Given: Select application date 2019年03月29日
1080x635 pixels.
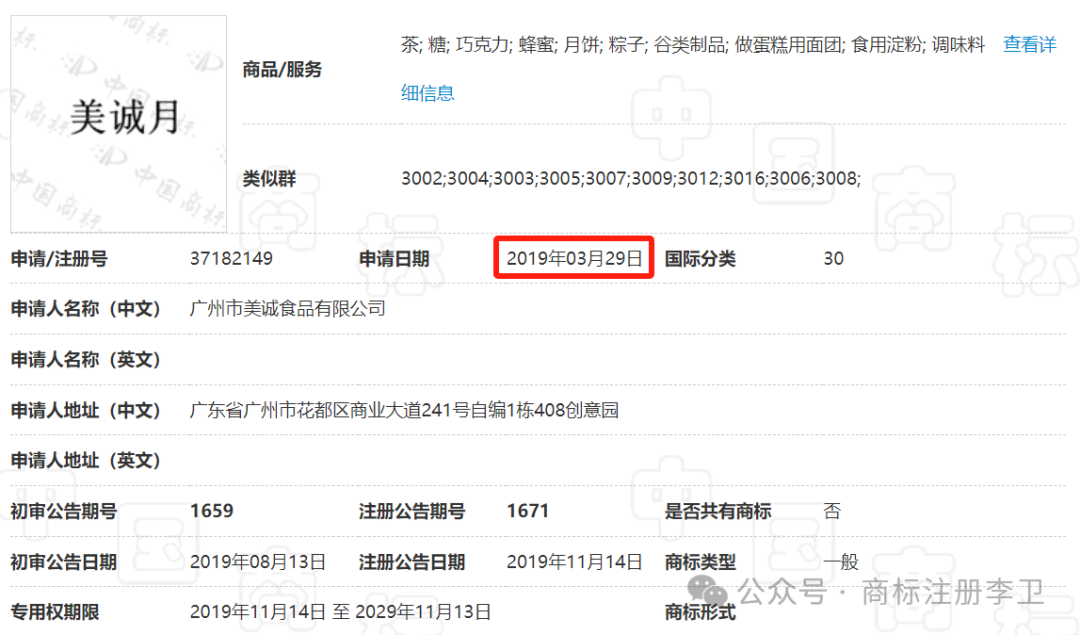Looking at the screenshot, I should pos(574,258).
